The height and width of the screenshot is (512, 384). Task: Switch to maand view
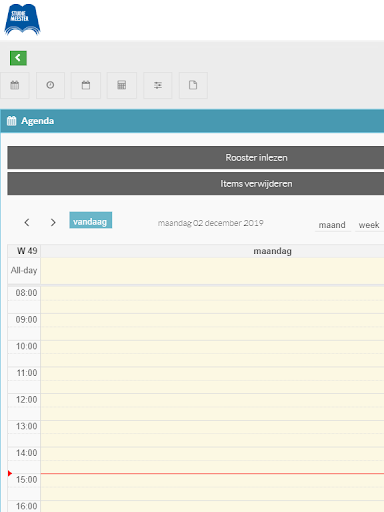tap(332, 225)
